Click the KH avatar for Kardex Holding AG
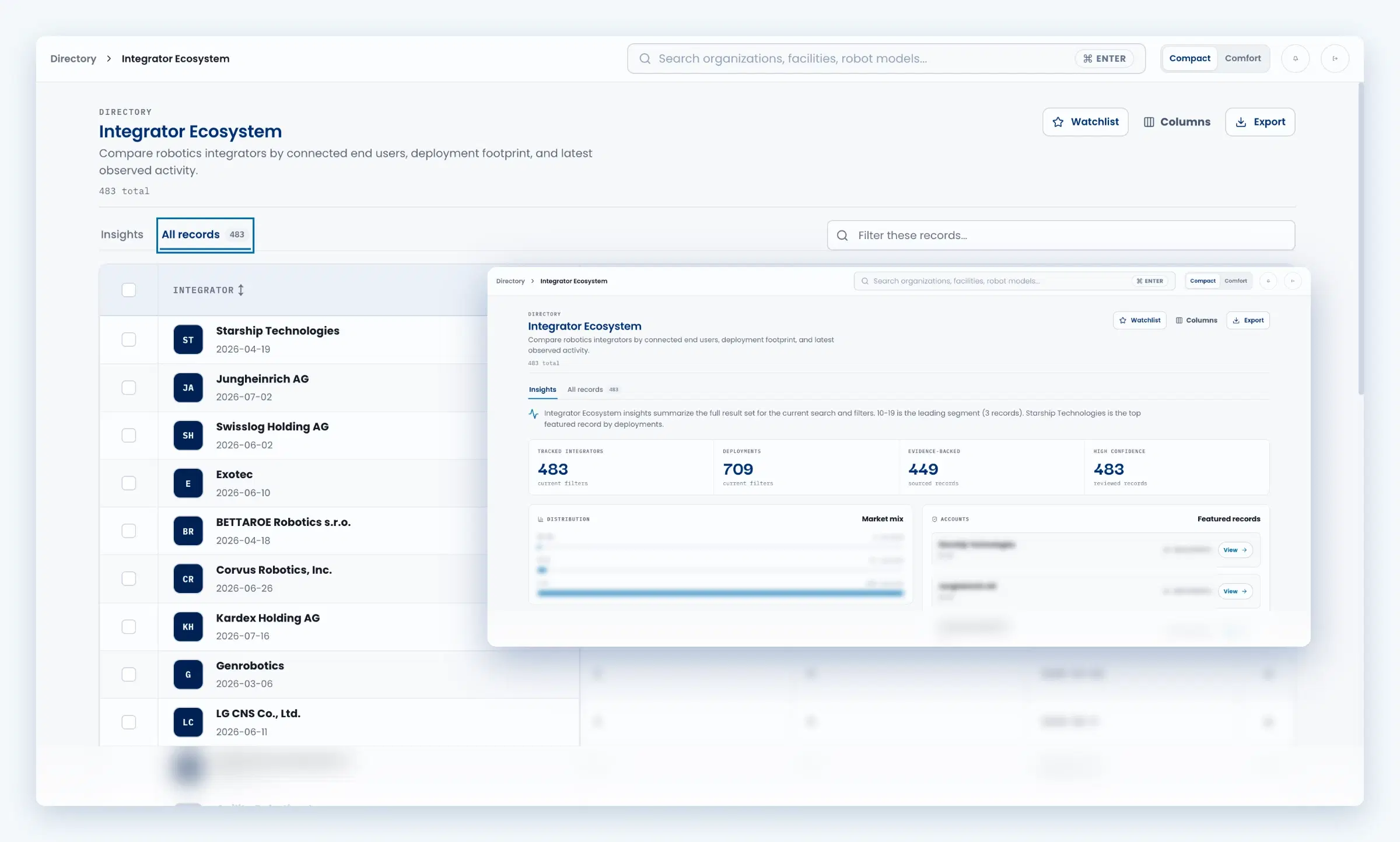Screen dimensions: 1400x842 [188, 627]
